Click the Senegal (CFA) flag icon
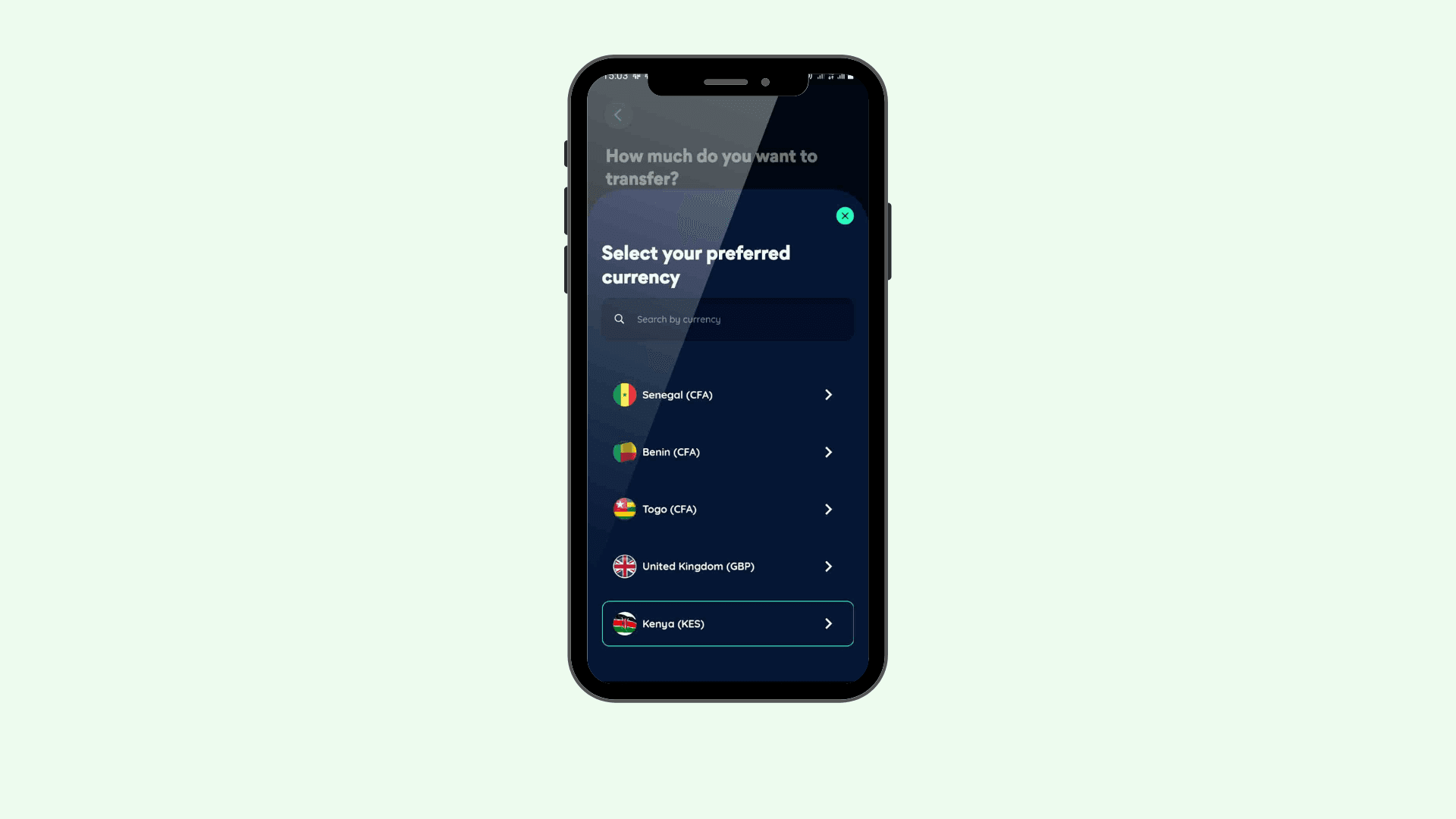Viewport: 1456px width, 819px height. click(624, 394)
